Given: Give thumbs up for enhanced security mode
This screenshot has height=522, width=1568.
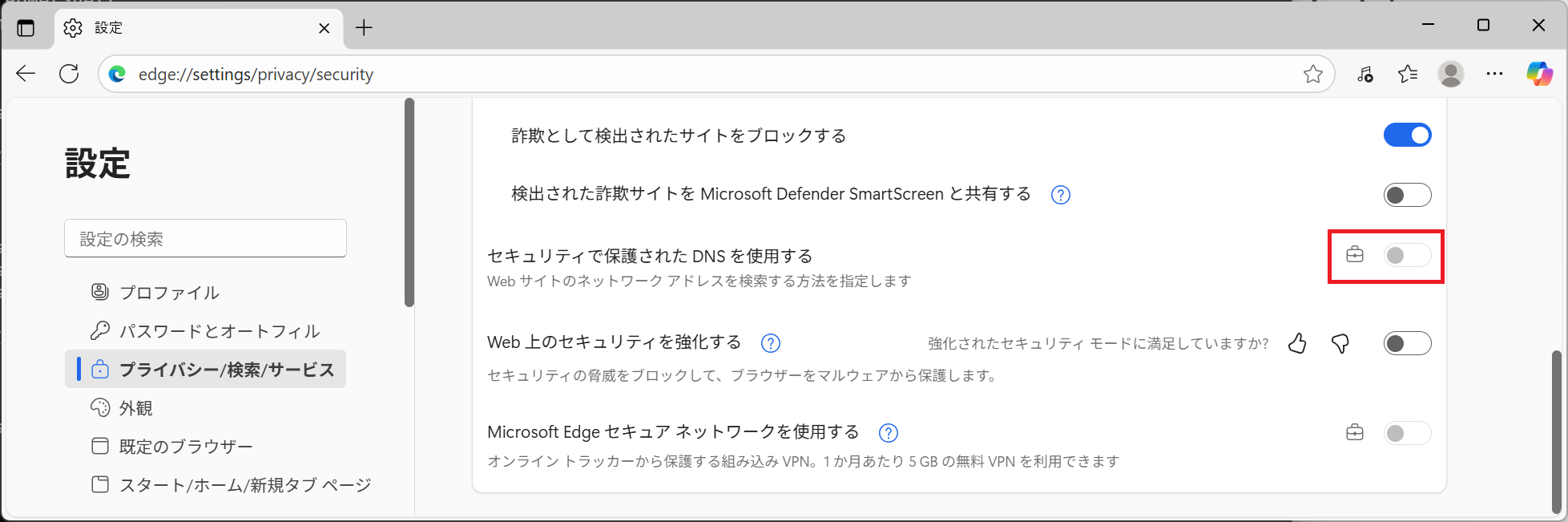Looking at the screenshot, I should click(1297, 343).
